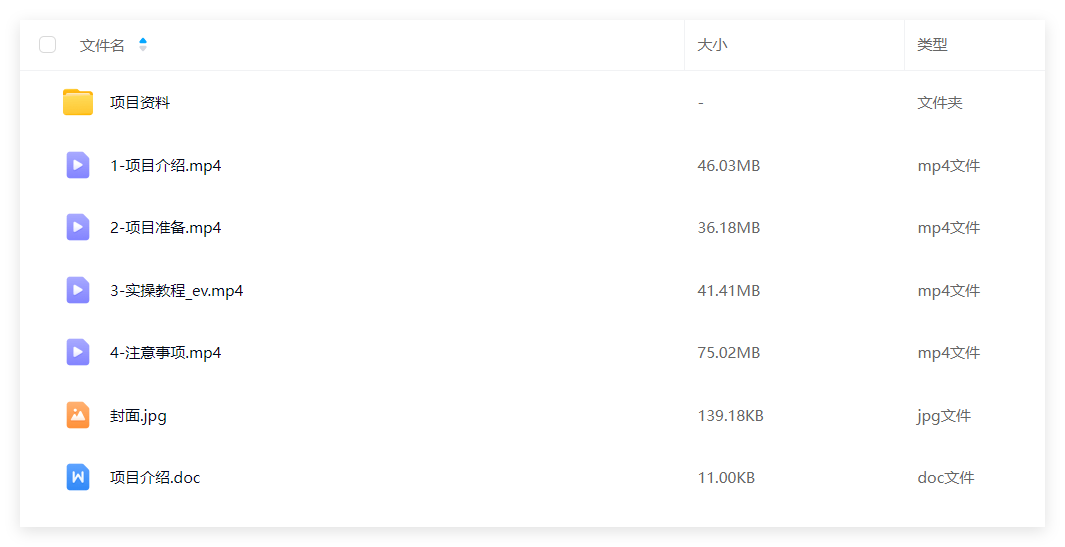
Task: Open the file 3-实操教程_ev.mp4
Action: tap(177, 291)
